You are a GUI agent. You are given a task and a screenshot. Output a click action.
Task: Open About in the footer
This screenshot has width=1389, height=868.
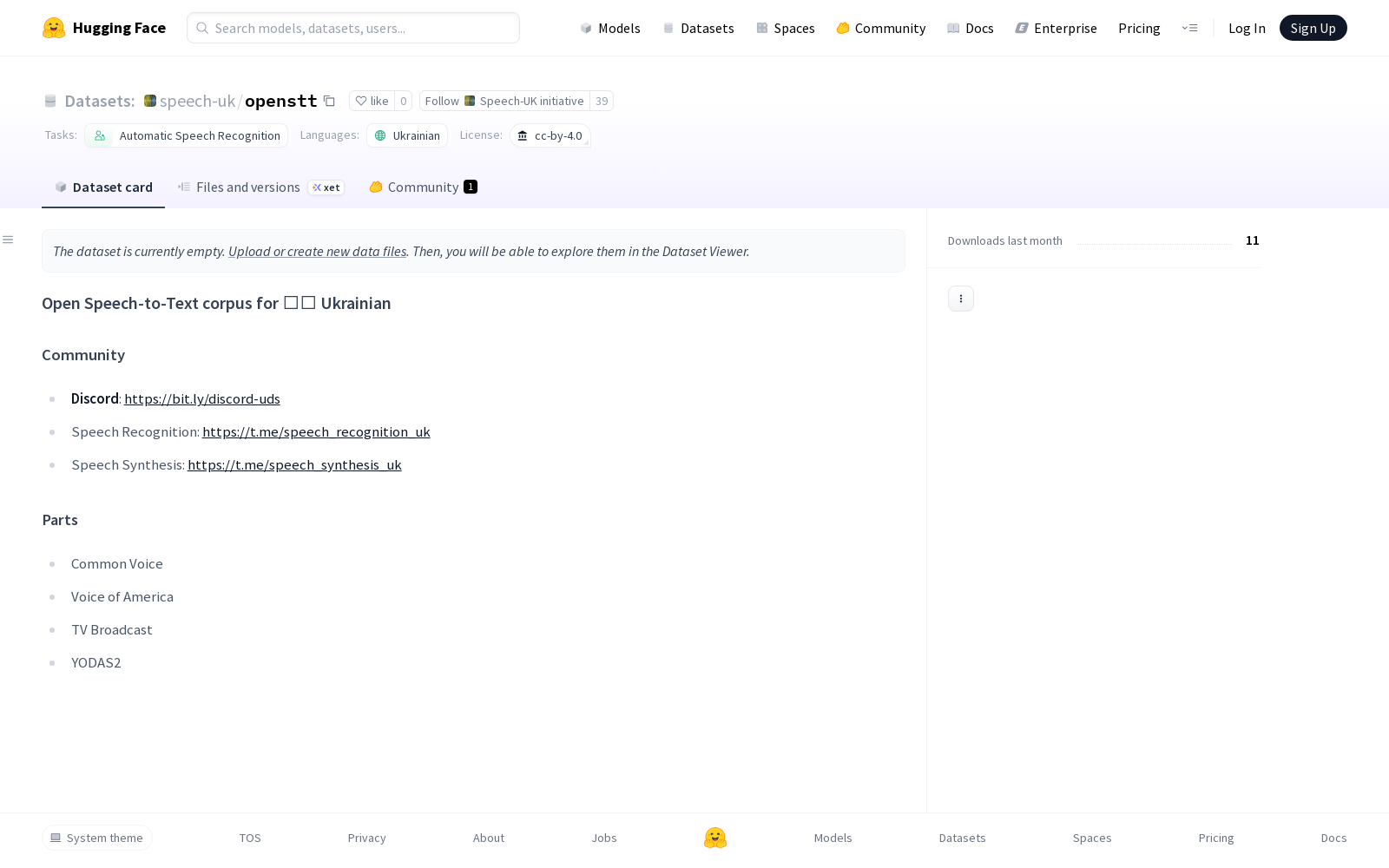pyautogui.click(x=489, y=838)
